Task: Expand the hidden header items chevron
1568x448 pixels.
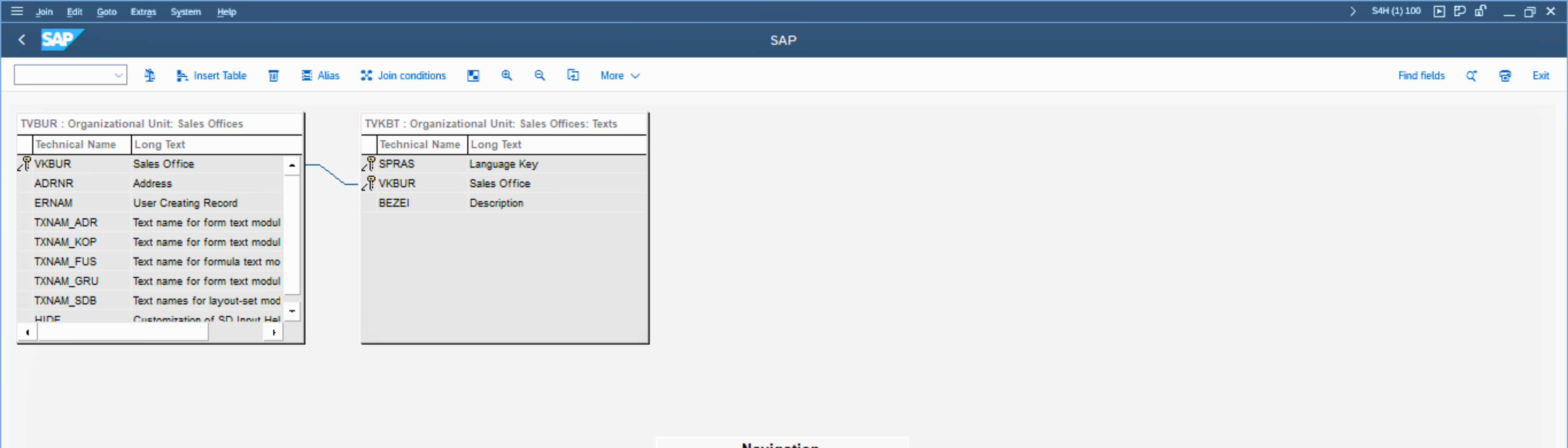Action: [x=1353, y=11]
